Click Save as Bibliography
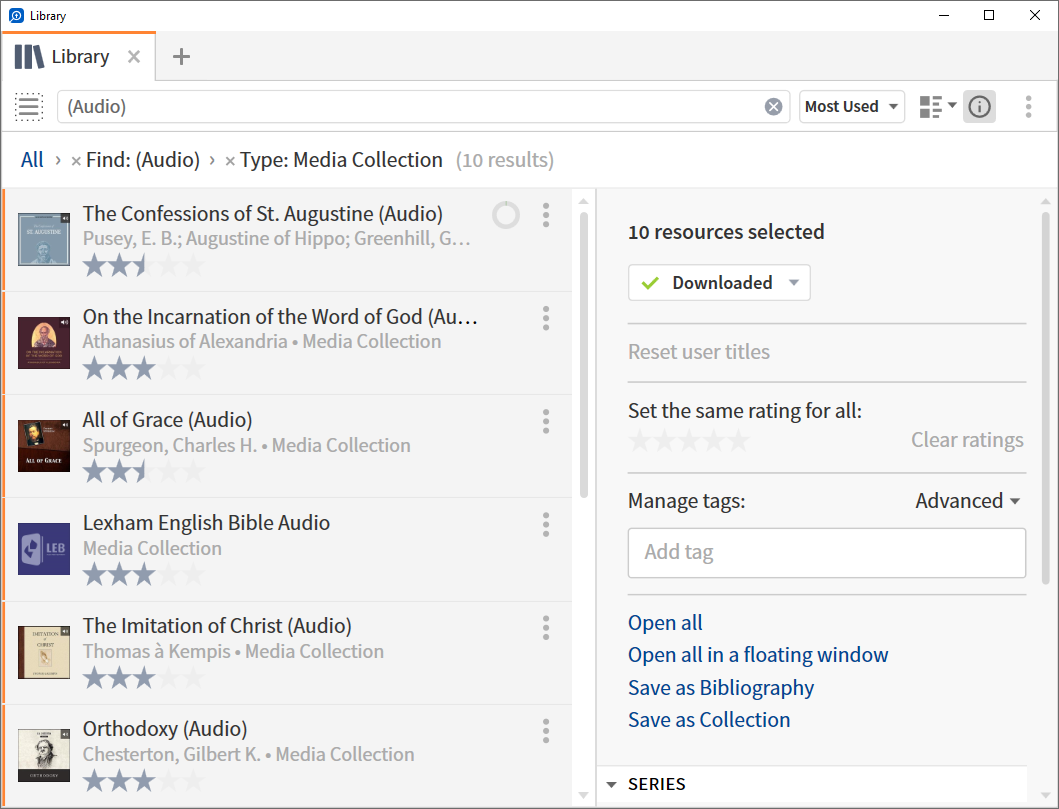 point(721,687)
